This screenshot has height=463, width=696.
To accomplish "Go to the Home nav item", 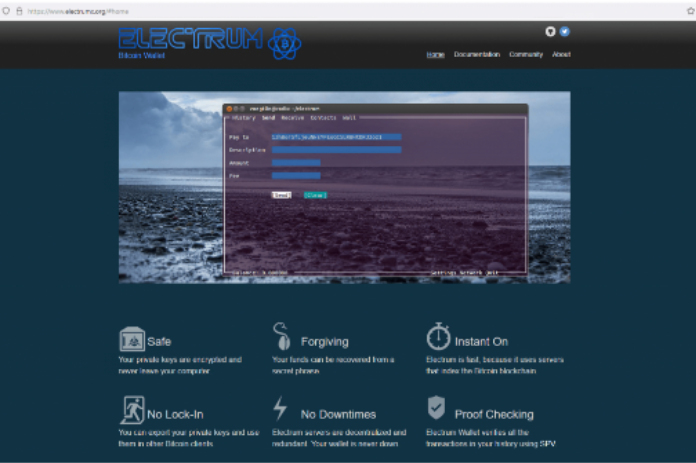I will (x=435, y=55).
